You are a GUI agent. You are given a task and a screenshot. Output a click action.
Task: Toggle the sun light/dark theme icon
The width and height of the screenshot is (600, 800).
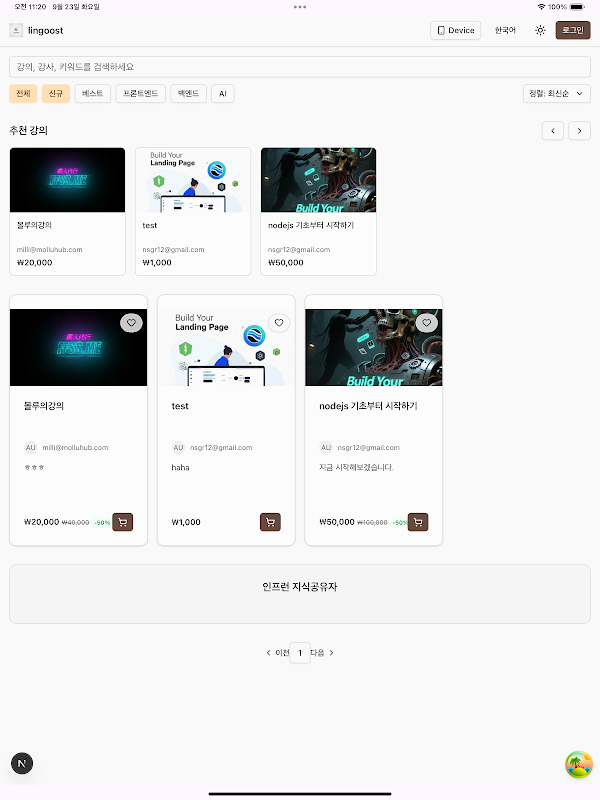(540, 31)
